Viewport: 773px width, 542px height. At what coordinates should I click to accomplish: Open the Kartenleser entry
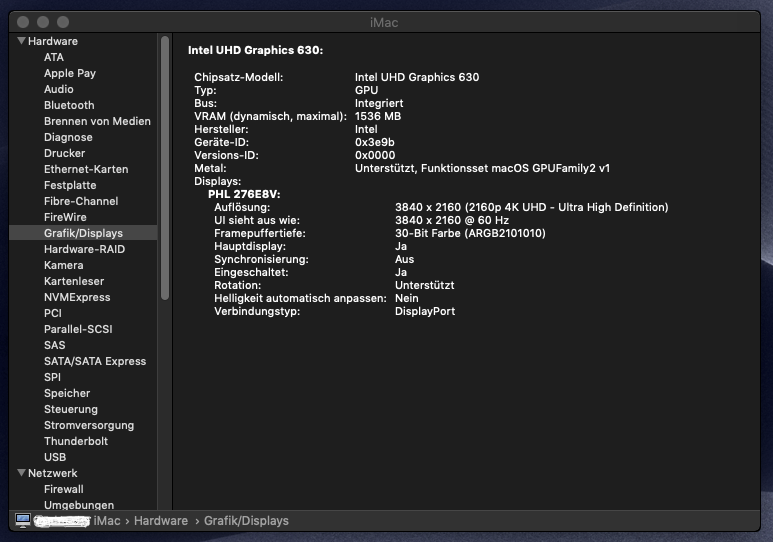pyautogui.click(x=74, y=281)
